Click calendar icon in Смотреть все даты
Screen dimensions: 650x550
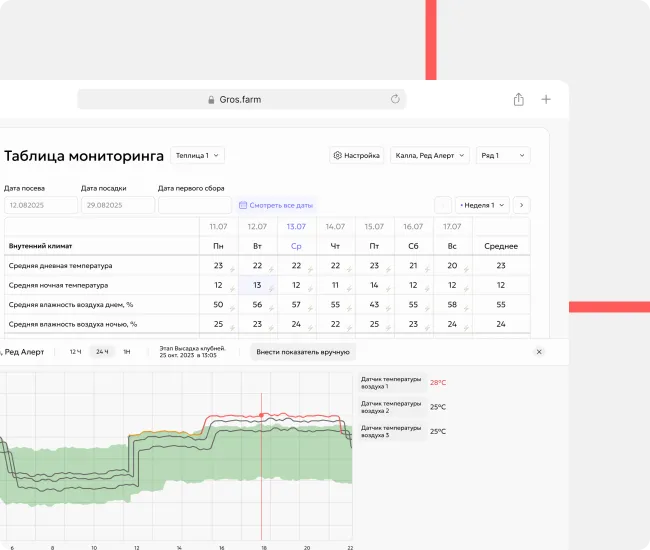coord(243,205)
